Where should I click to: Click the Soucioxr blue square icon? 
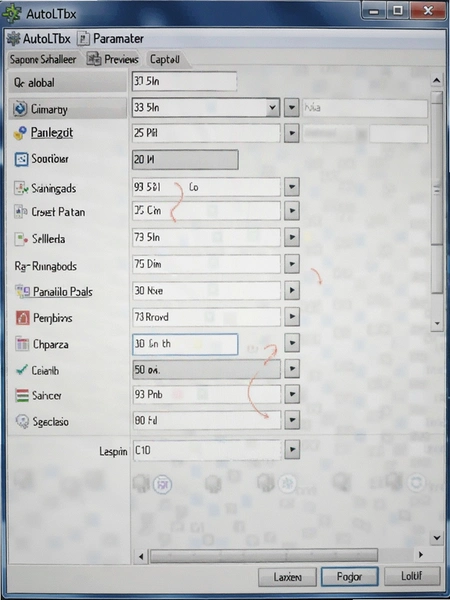(21, 159)
